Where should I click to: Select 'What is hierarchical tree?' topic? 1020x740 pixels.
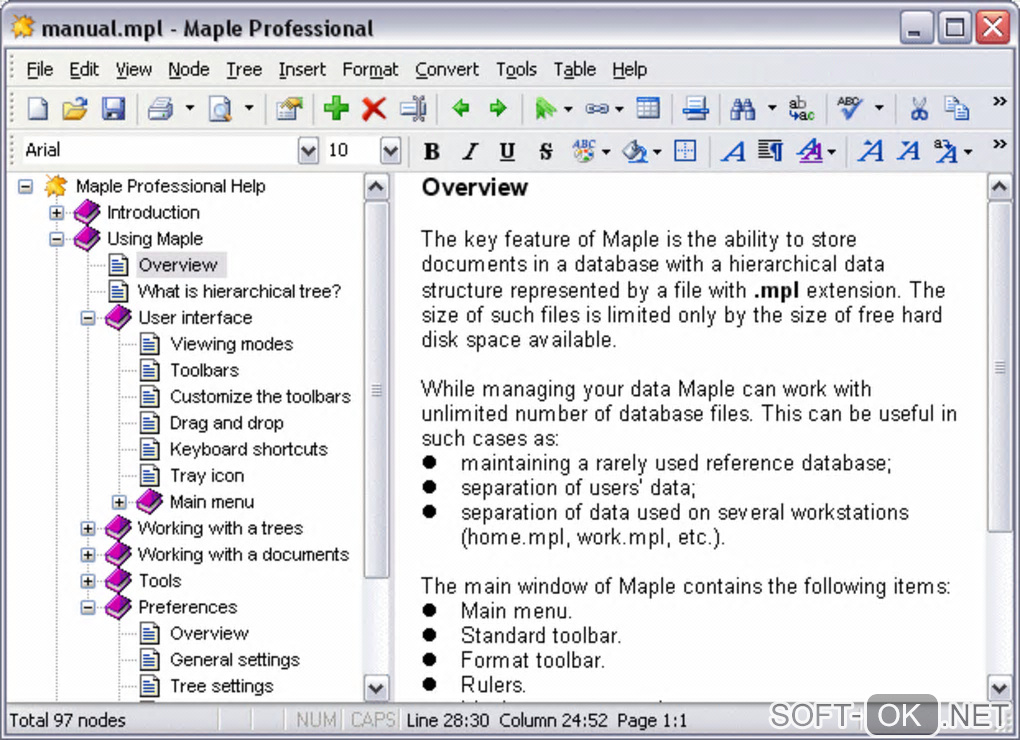(239, 291)
